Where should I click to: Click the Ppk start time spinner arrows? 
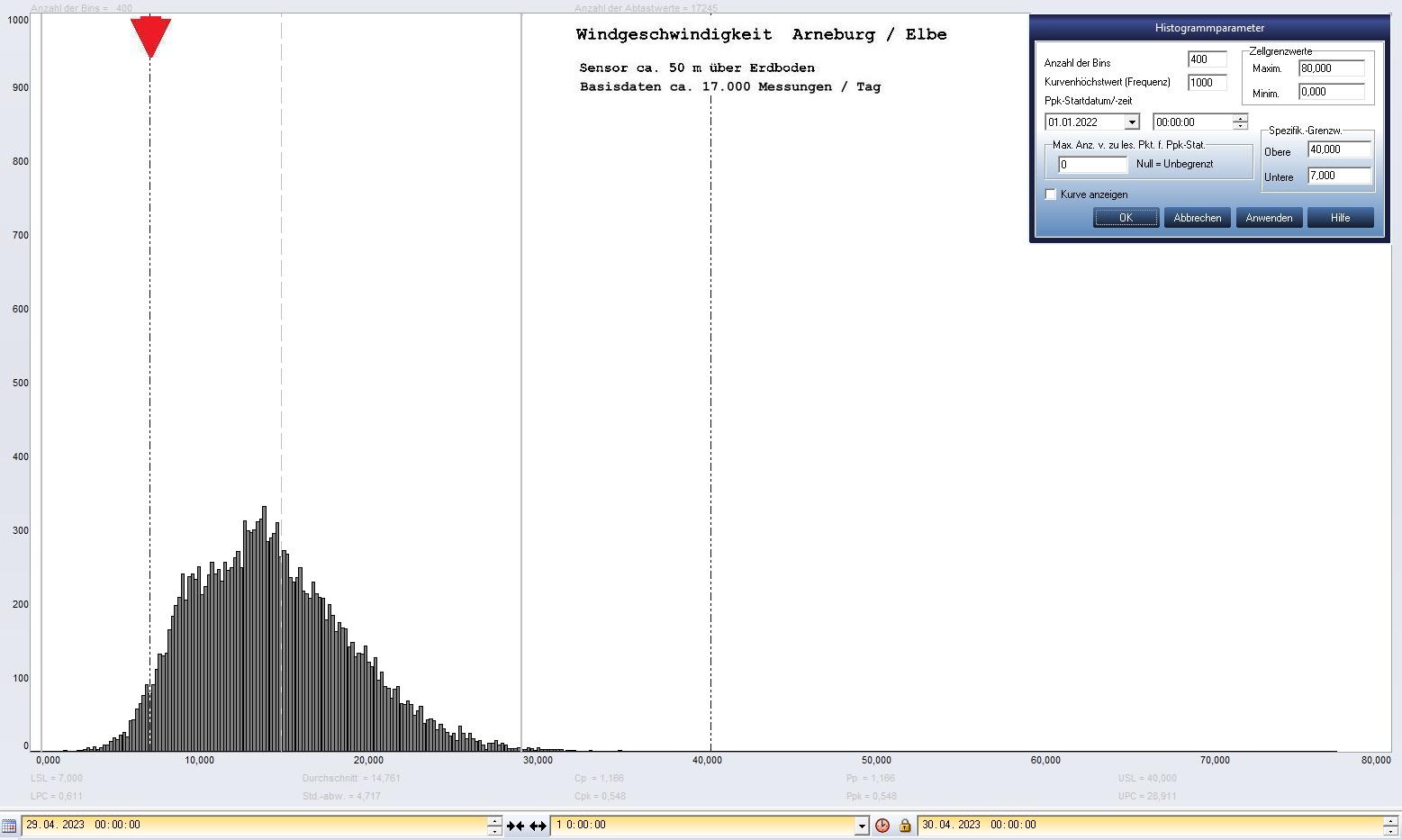coord(1240,122)
